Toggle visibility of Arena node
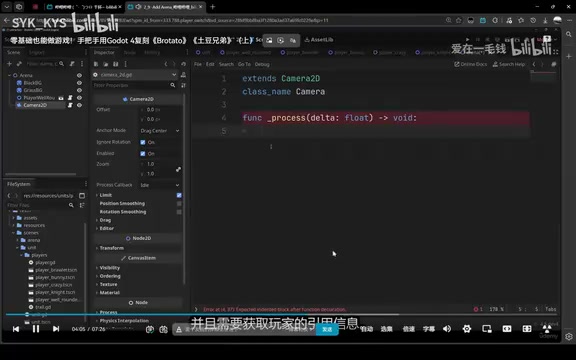Viewport: 576px width, 360px height. [x=79, y=75]
